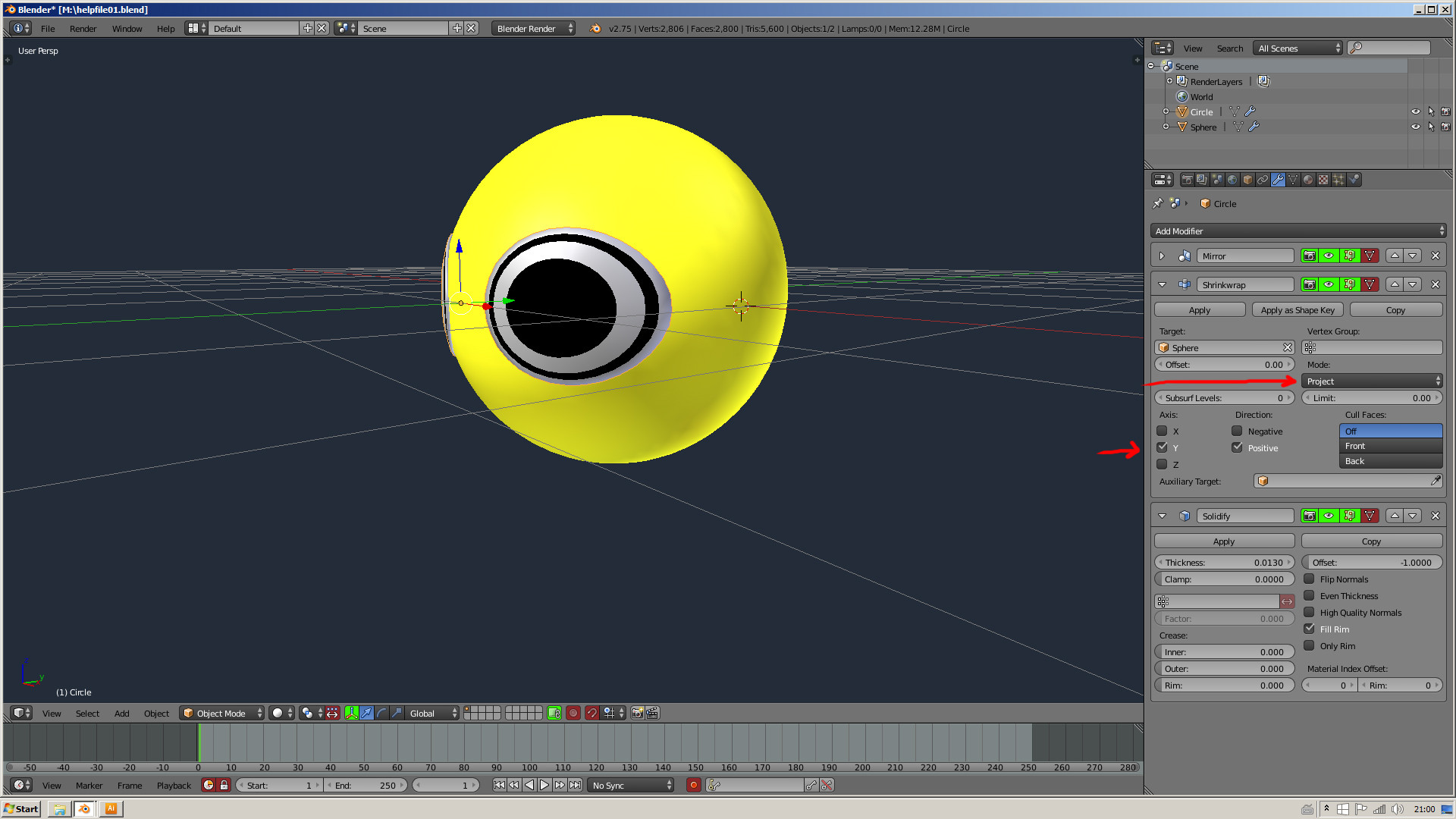
Task: Open the Object Mode selector
Action: (221, 713)
